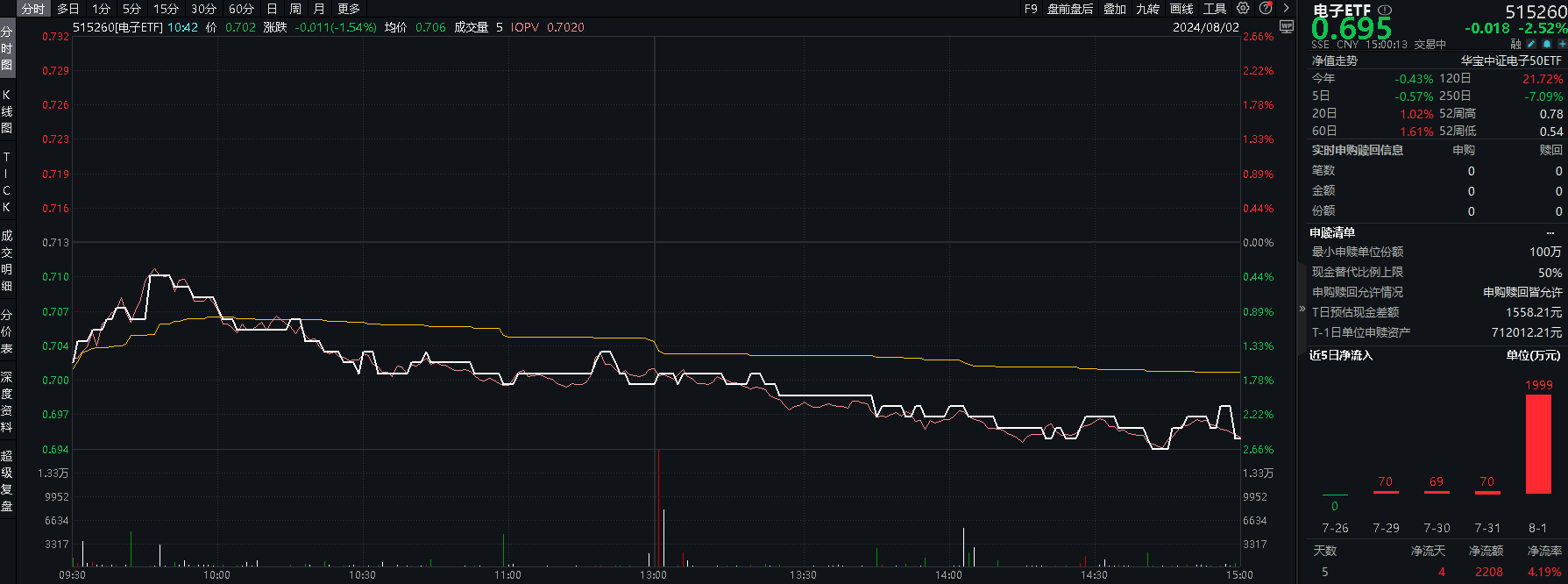Click the 净值走势 section header
This screenshot has width=1568, height=584.
(1334, 61)
